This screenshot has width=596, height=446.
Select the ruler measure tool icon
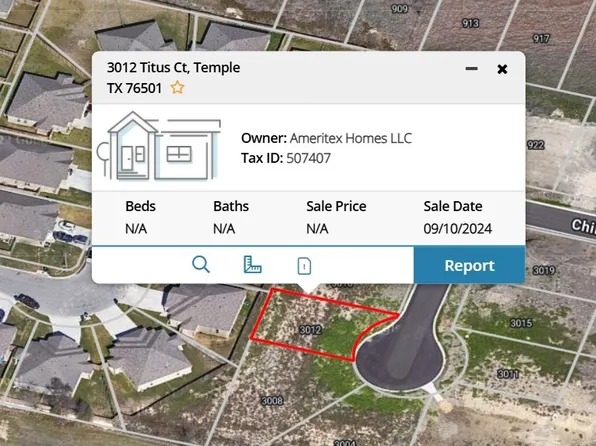pos(252,265)
